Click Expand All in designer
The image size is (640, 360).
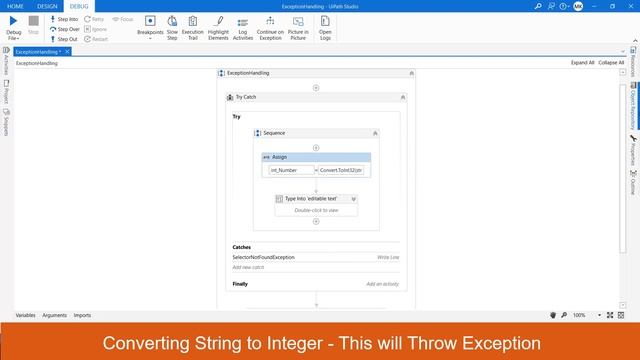[582, 62]
